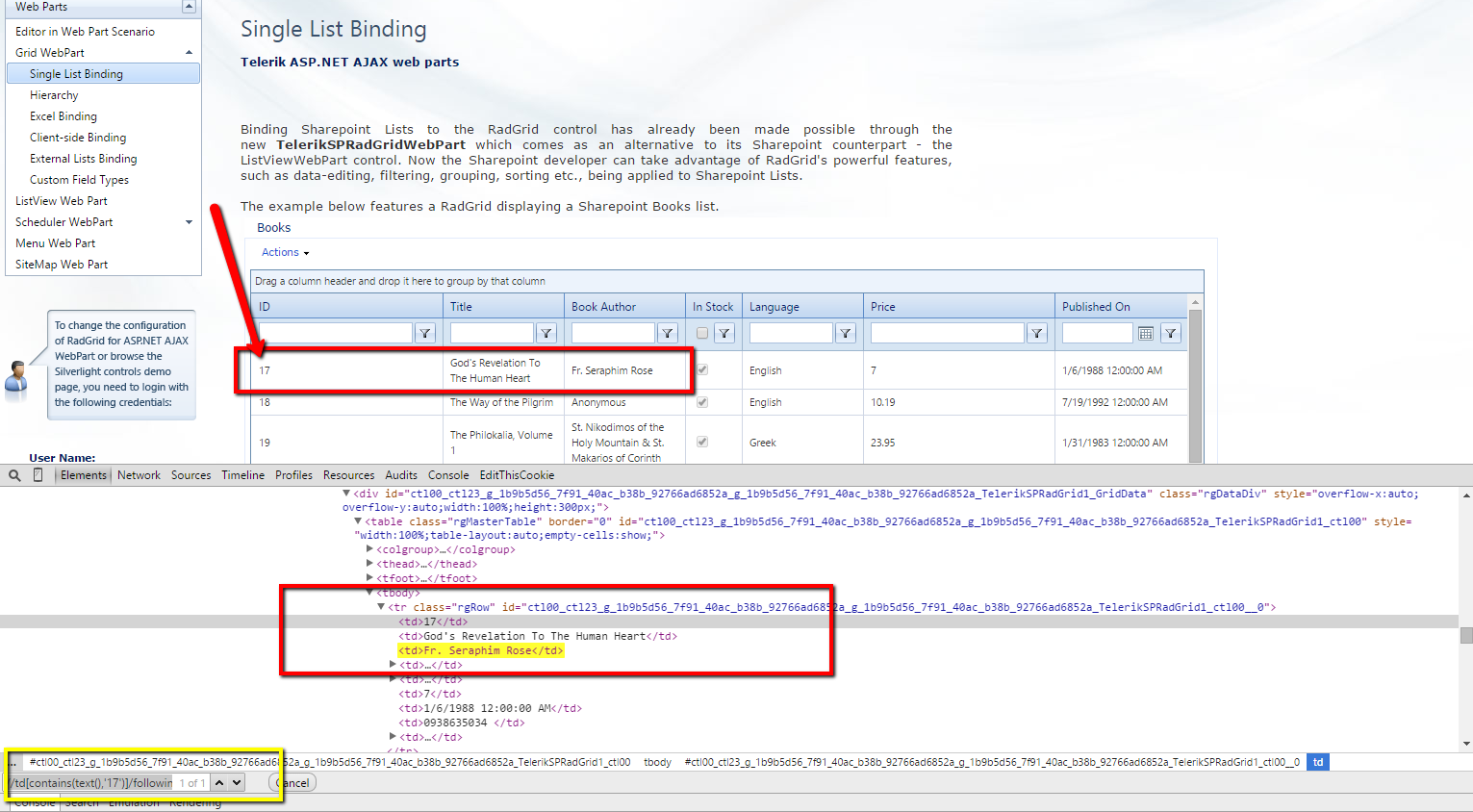
Task: Open the Published On date picker calendar icon
Action: point(1146,333)
